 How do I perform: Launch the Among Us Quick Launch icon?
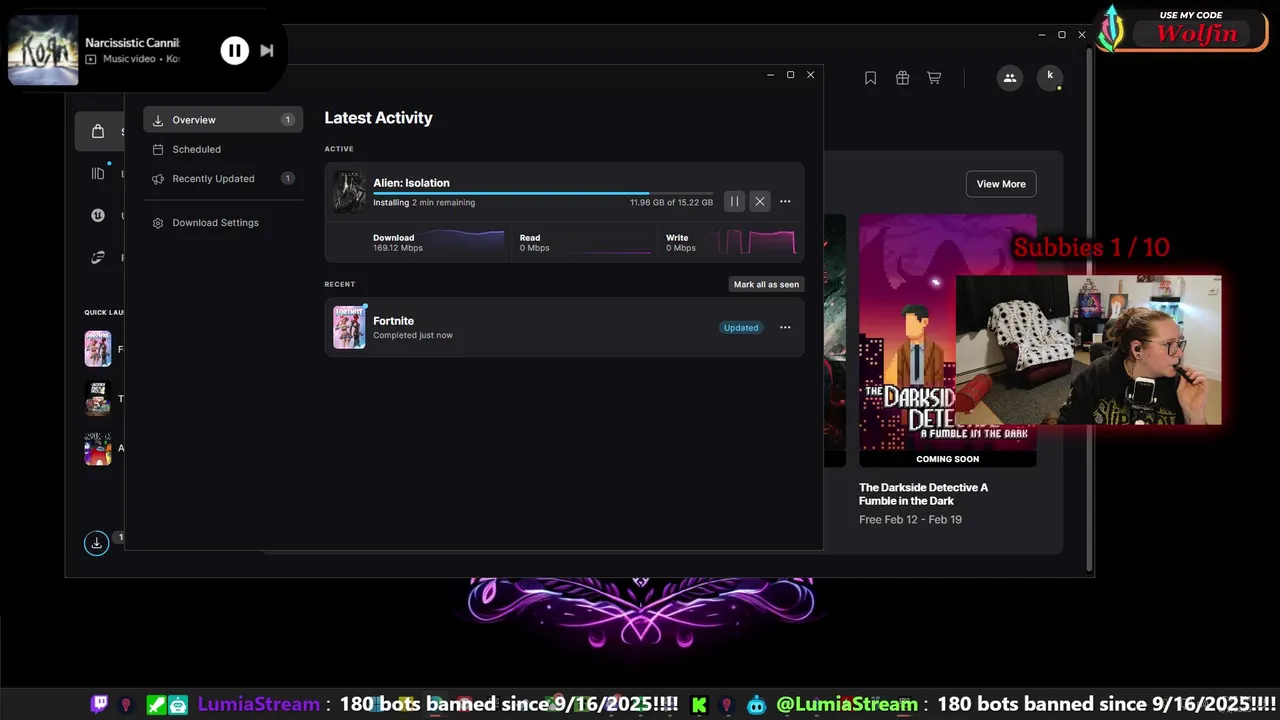[x=98, y=448]
